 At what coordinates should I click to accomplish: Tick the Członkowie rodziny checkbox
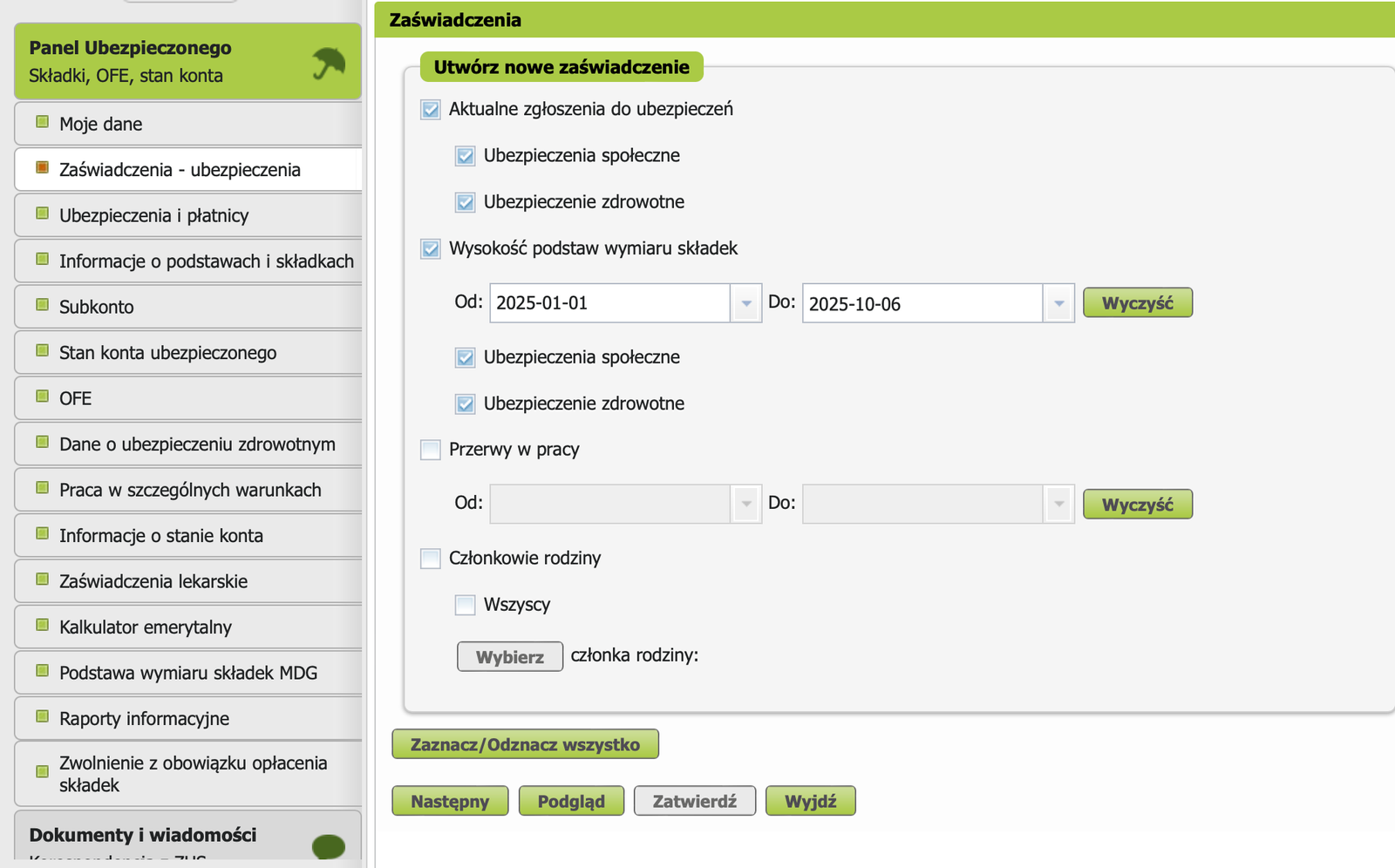(x=431, y=559)
